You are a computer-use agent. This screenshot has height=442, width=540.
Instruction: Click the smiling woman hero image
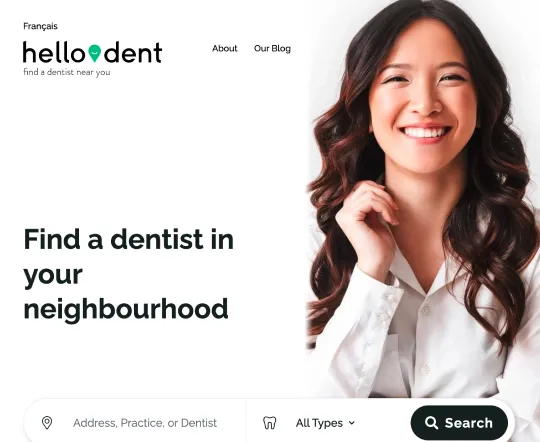coord(423,199)
